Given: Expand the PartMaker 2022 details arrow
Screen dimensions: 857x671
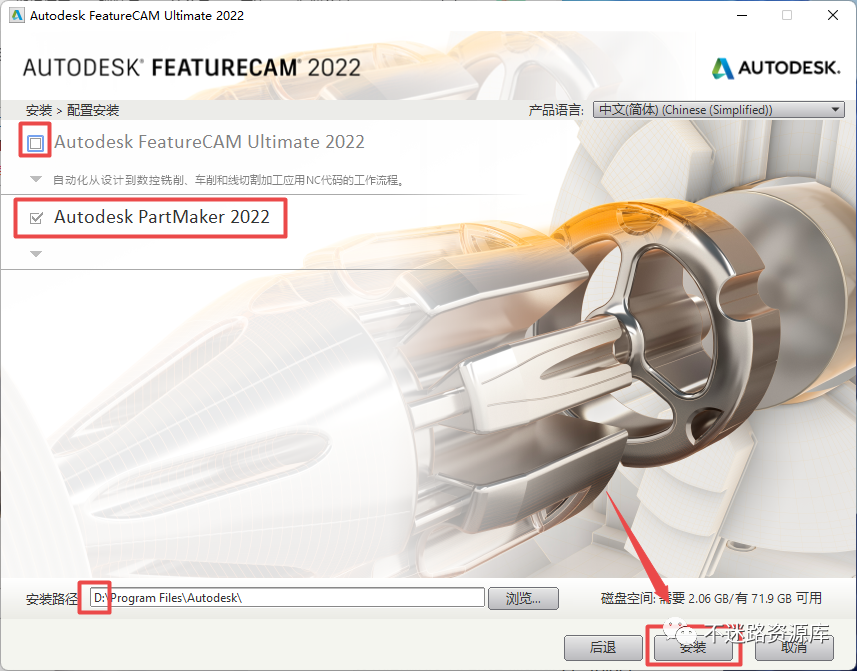Looking at the screenshot, I should tap(36, 254).
